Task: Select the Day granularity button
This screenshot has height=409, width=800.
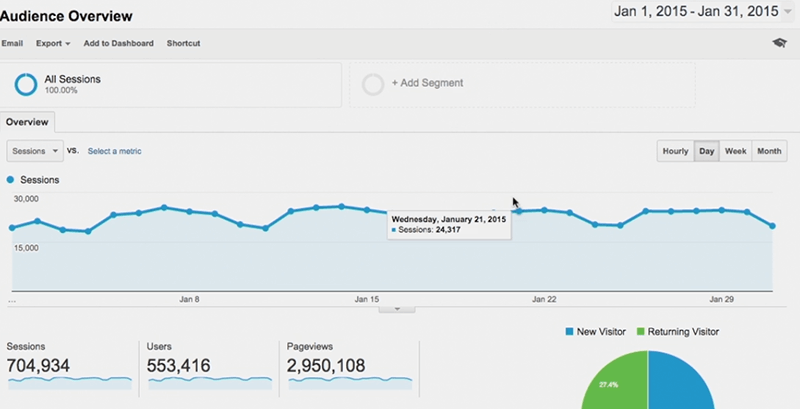Action: pyautogui.click(x=707, y=151)
